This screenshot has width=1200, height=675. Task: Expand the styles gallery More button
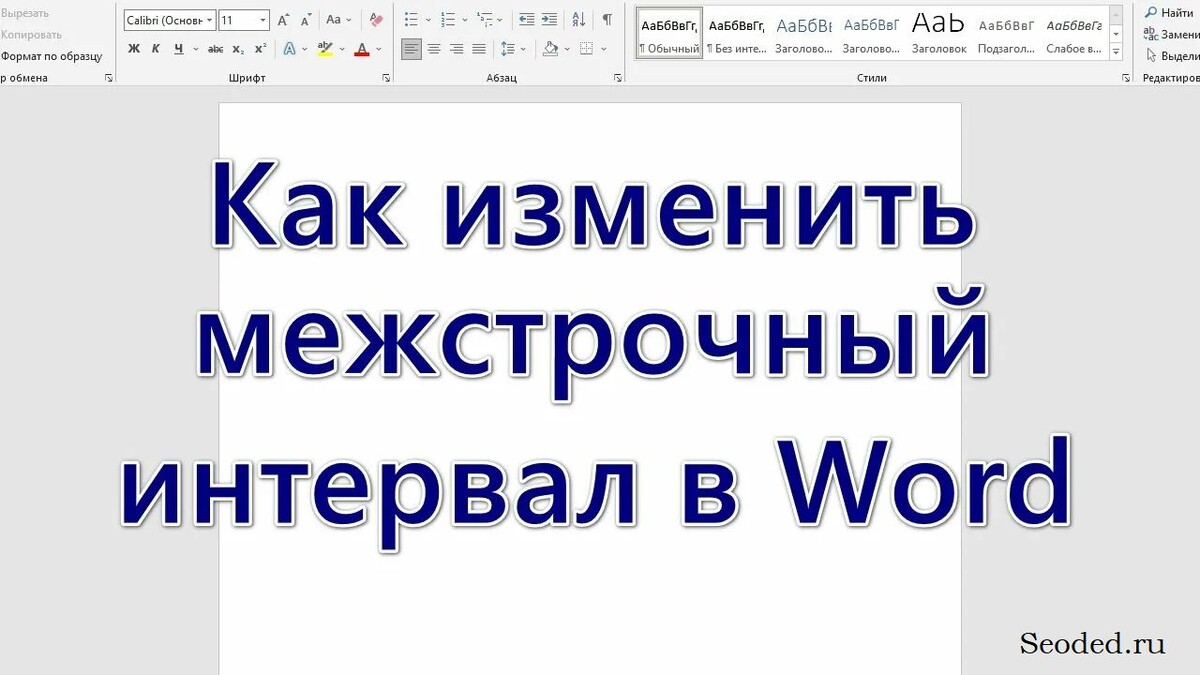click(x=1116, y=52)
